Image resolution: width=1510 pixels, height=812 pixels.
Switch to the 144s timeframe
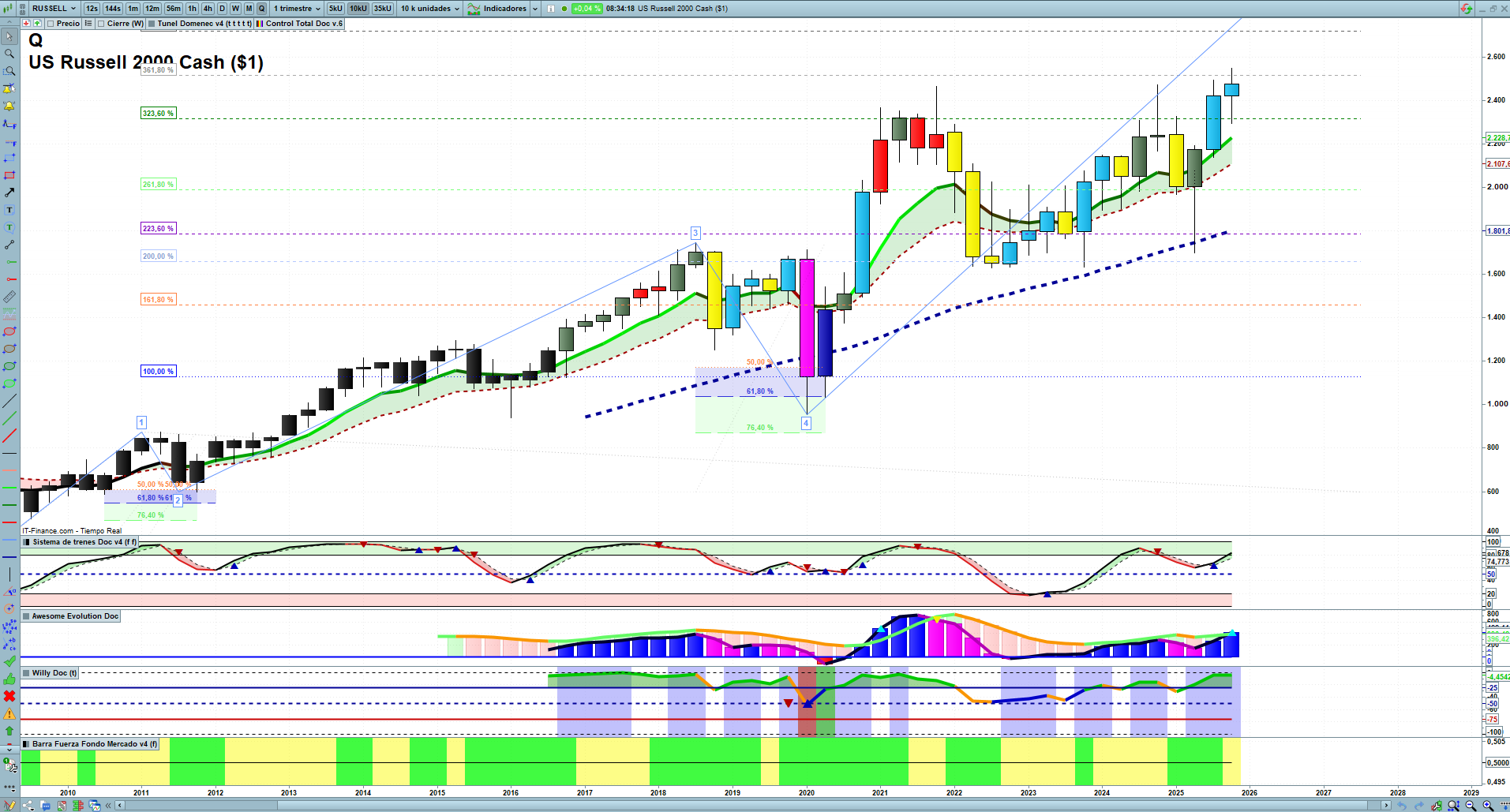click(113, 9)
